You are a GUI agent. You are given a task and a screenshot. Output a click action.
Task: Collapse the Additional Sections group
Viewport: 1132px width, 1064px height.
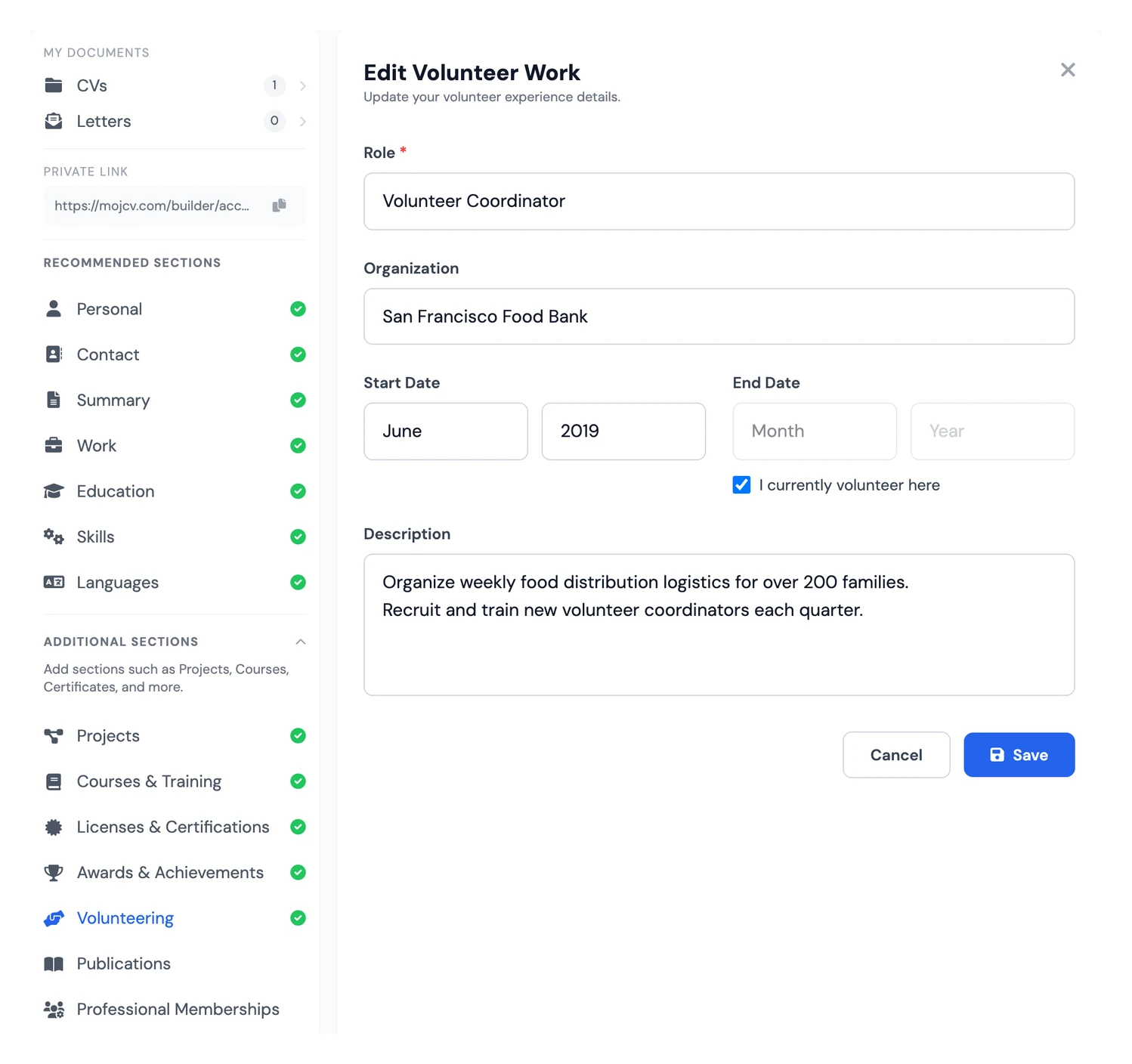[301, 642]
